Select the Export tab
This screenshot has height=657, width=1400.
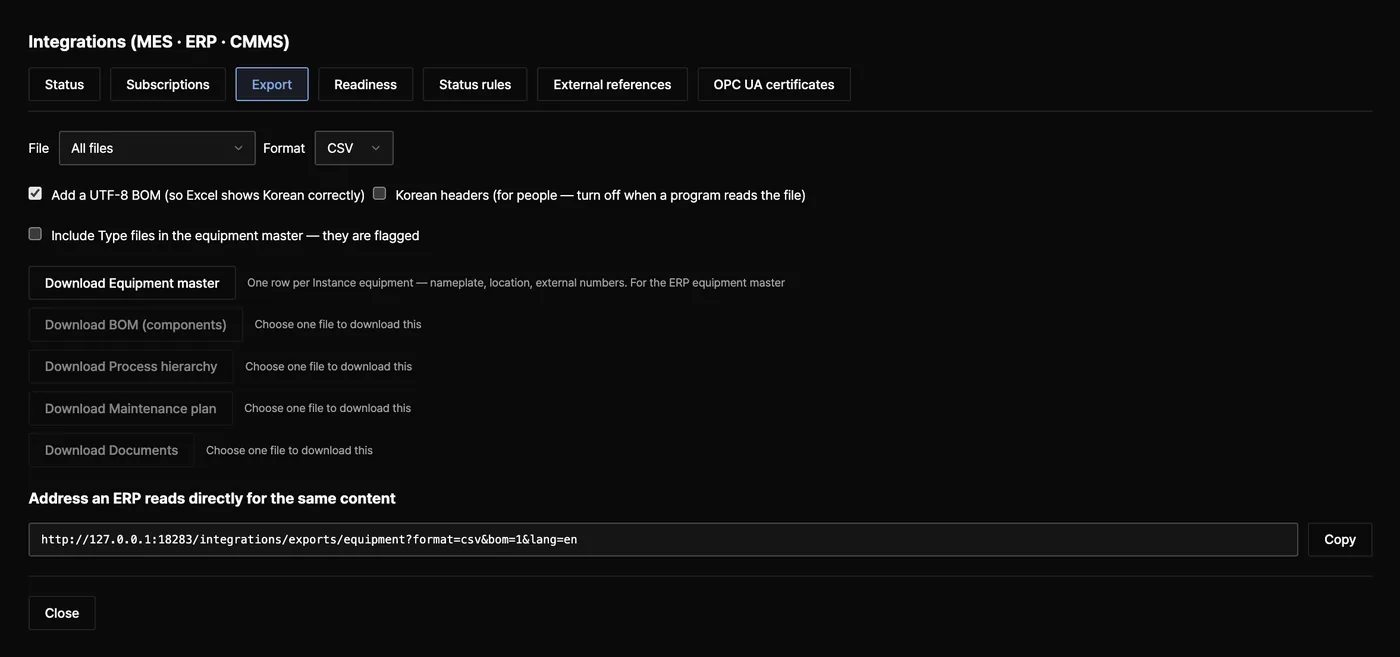pyautogui.click(x=272, y=84)
